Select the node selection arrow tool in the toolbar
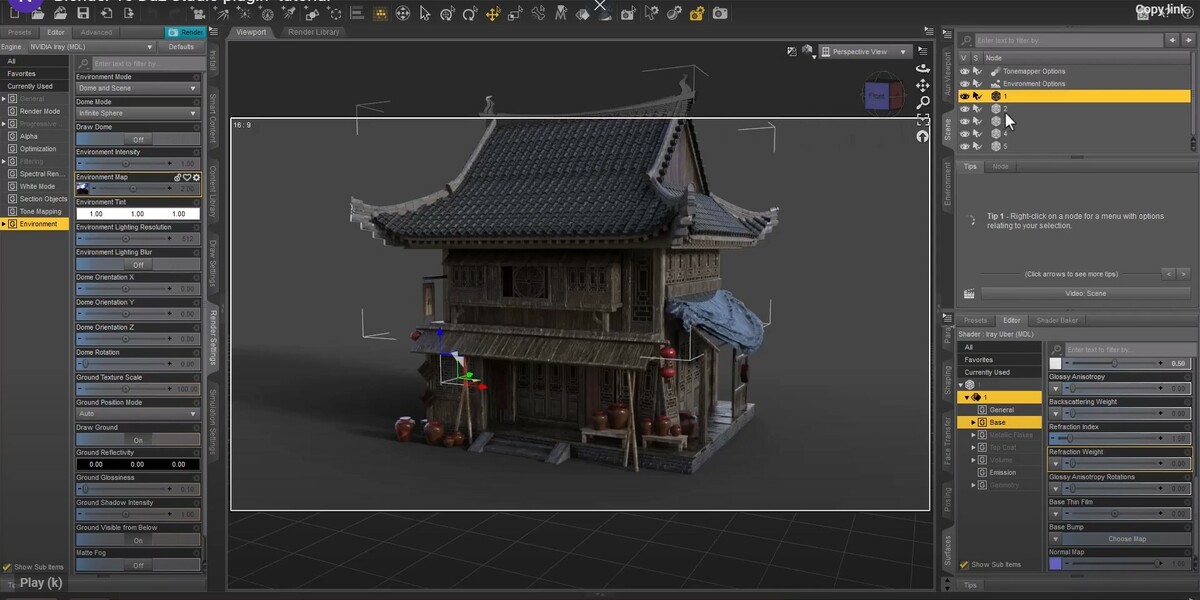The width and height of the screenshot is (1200, 600). click(x=424, y=13)
